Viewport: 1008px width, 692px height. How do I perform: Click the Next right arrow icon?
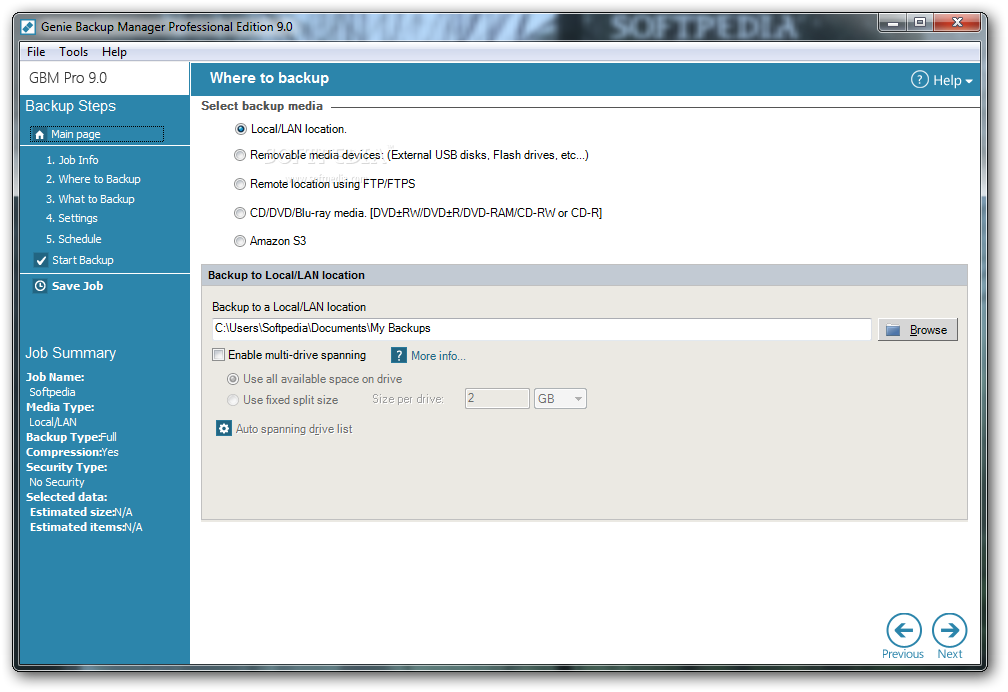pyautogui.click(x=950, y=630)
